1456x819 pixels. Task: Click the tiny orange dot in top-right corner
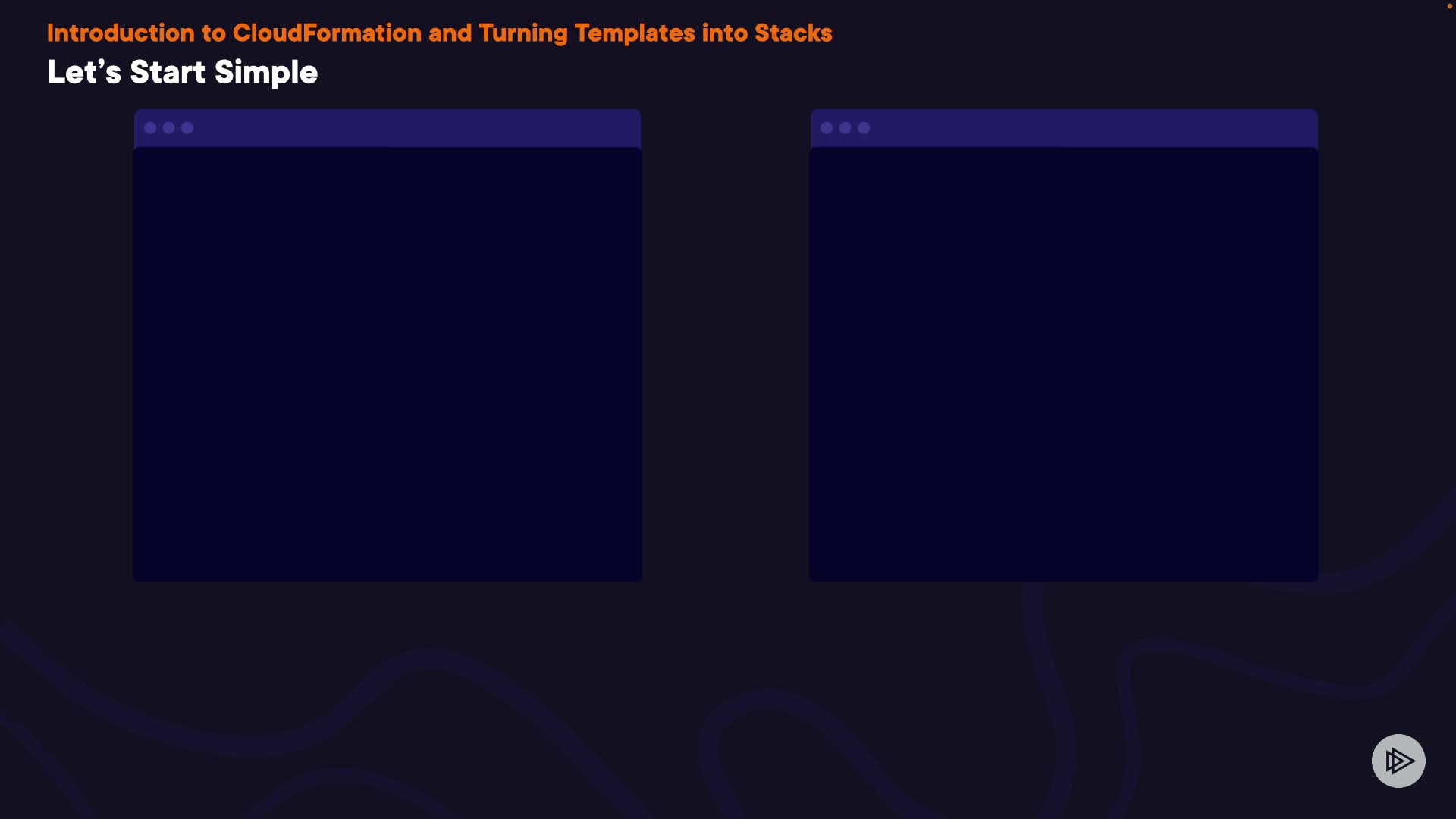point(1449,6)
